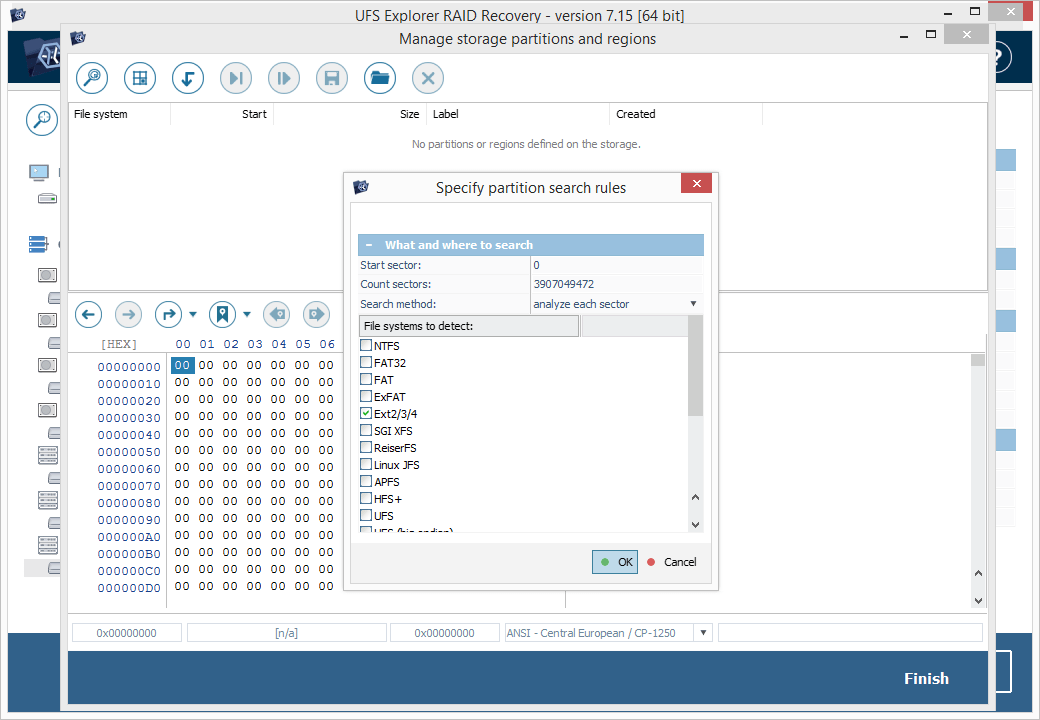1040x720 pixels.
Task: Click the hex viewer forward arrow icon
Action: coord(129,314)
